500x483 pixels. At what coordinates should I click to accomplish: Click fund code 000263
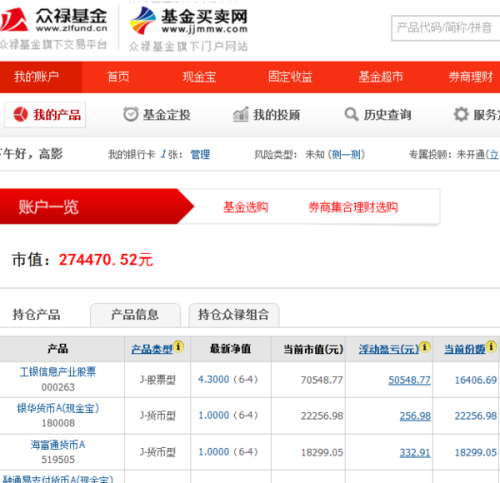click(x=58, y=387)
